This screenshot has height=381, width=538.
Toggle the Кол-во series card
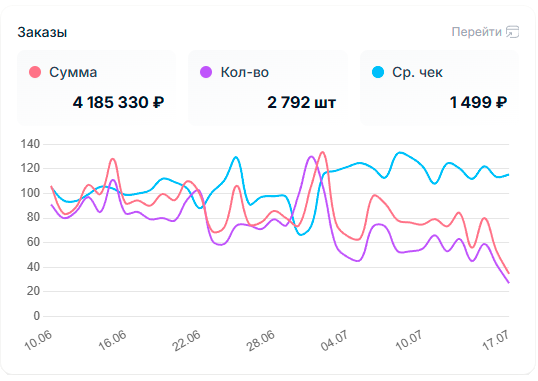tap(268, 88)
